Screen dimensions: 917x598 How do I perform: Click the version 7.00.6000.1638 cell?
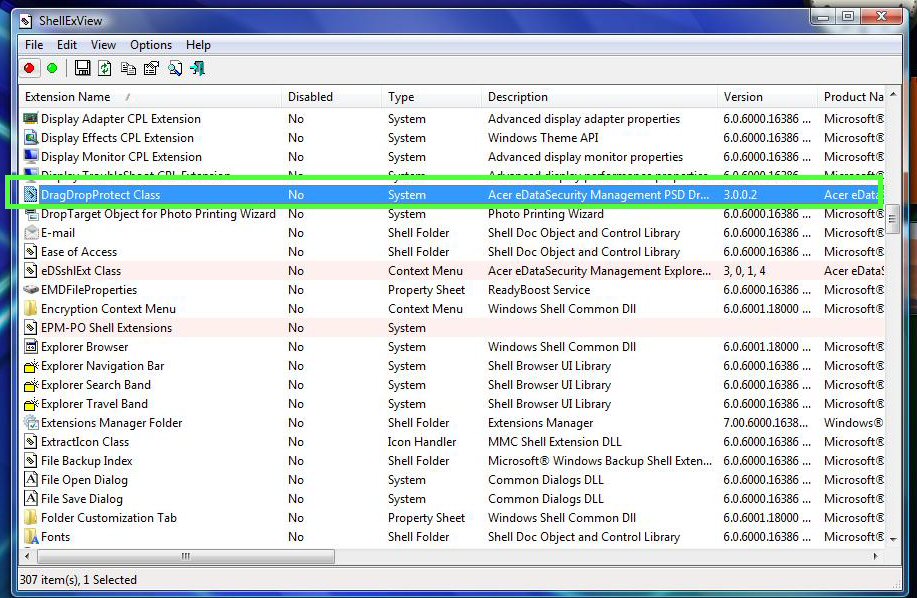click(766, 423)
